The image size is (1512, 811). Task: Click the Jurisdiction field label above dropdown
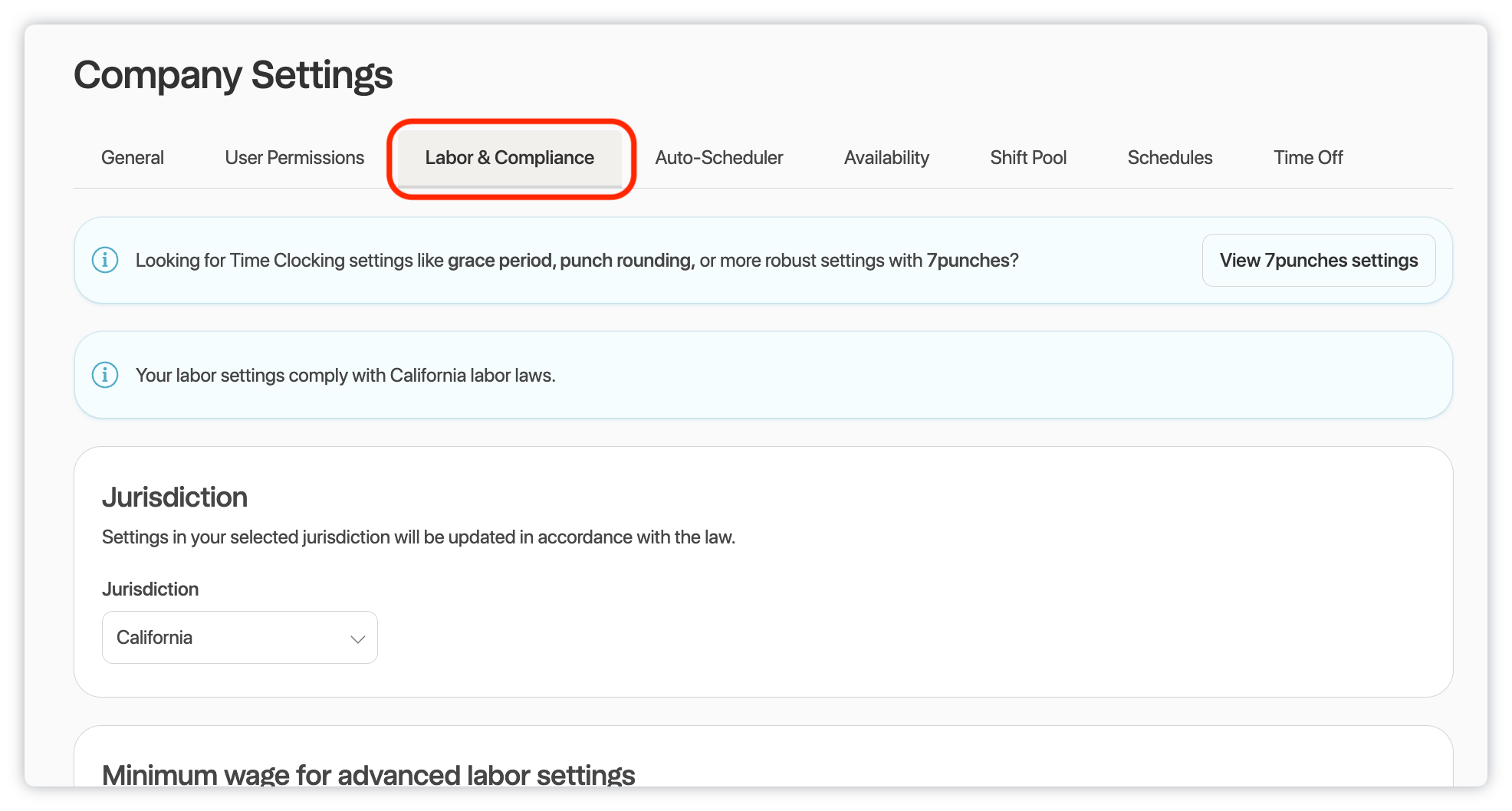click(150, 589)
